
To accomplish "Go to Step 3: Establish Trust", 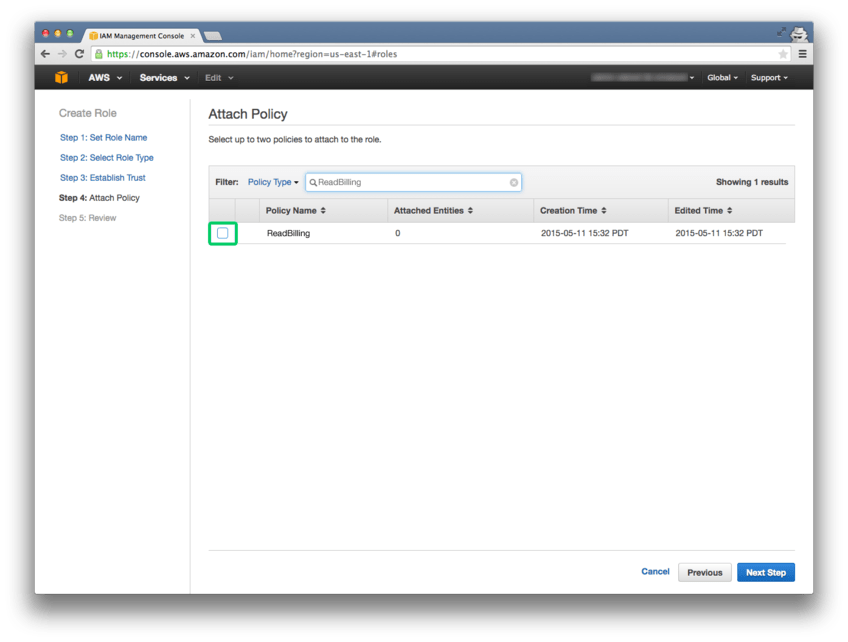I will click(x=103, y=177).
